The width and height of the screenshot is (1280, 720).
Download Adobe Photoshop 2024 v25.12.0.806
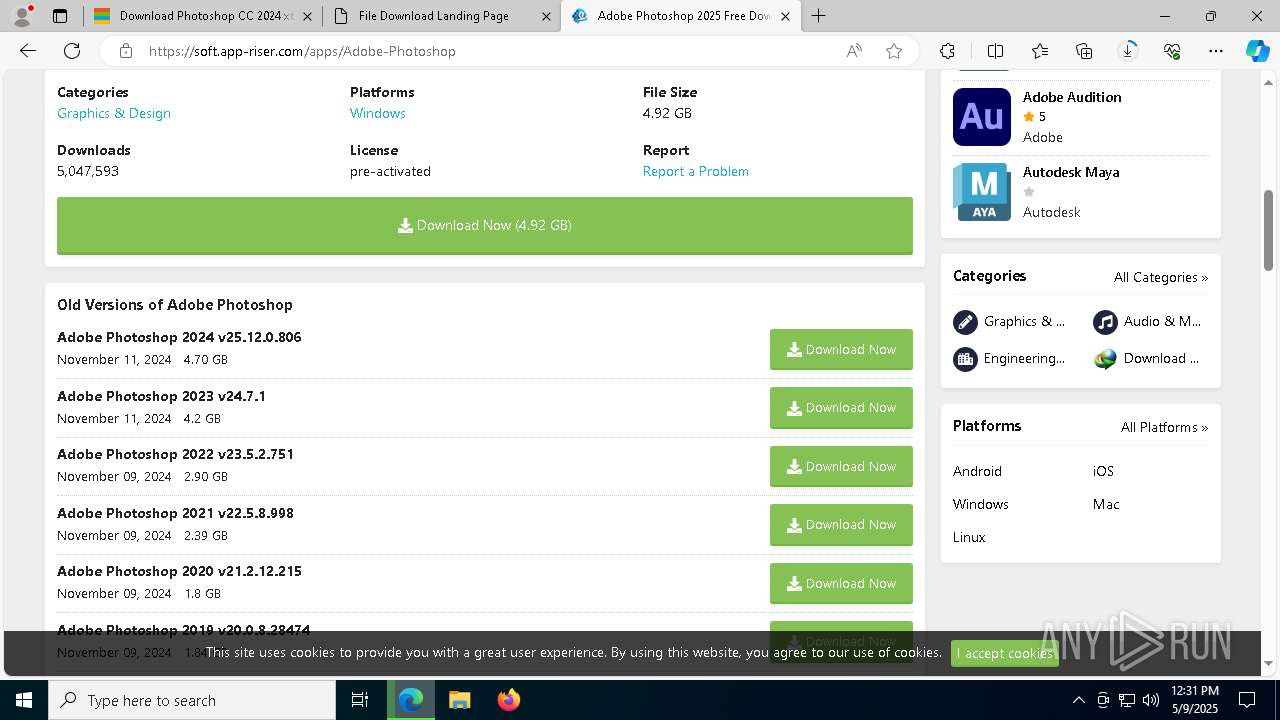(841, 350)
